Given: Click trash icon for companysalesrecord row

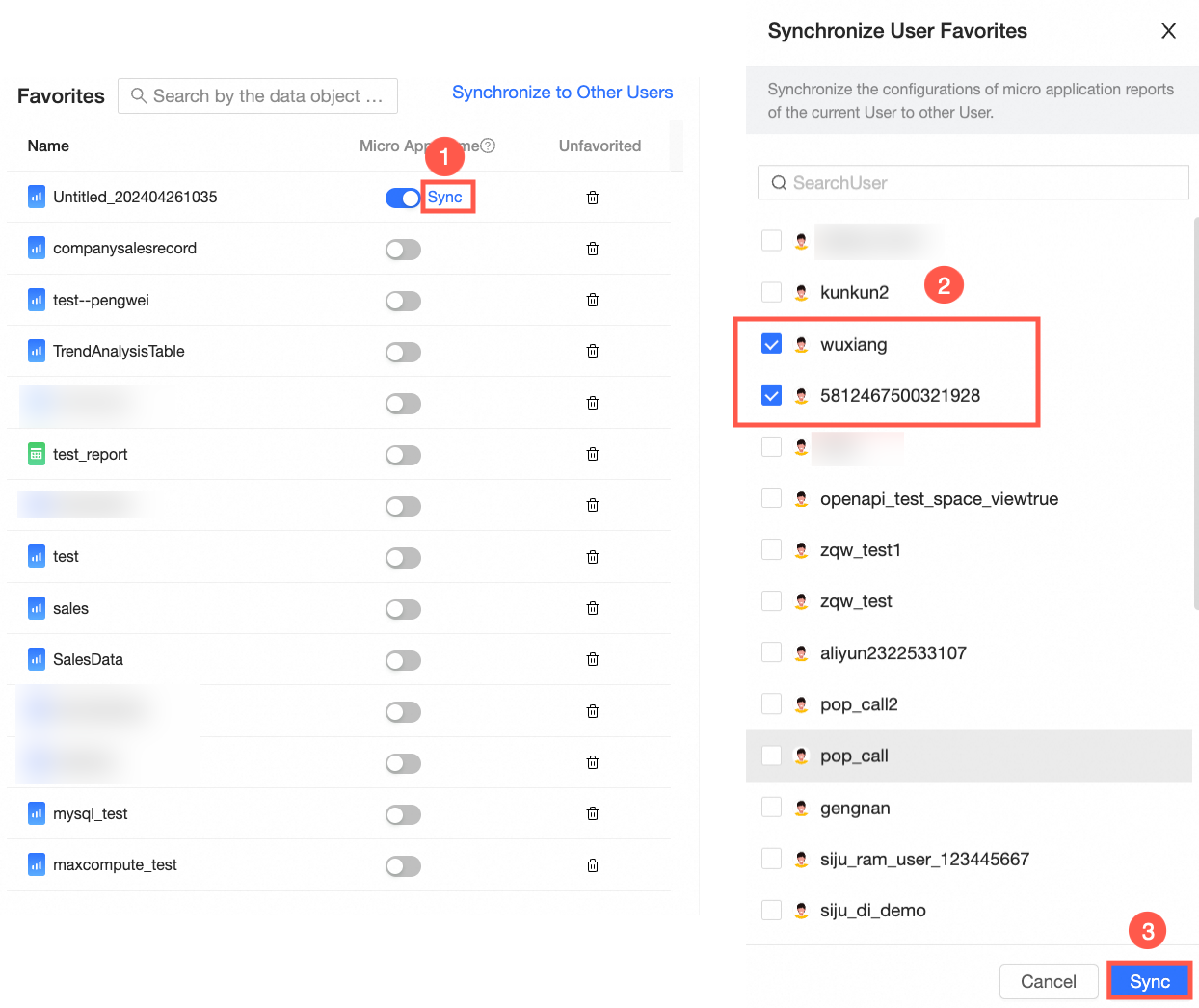Looking at the screenshot, I should (x=593, y=249).
